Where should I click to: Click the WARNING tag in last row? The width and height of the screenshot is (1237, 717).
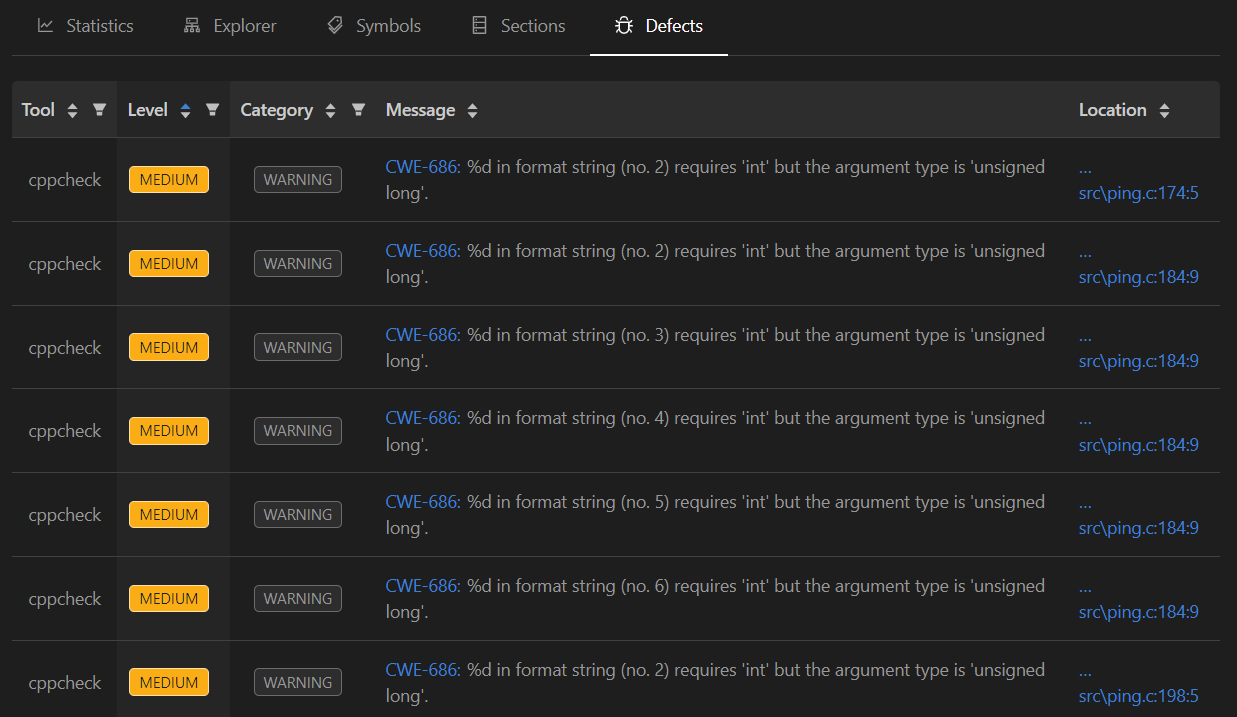click(298, 682)
